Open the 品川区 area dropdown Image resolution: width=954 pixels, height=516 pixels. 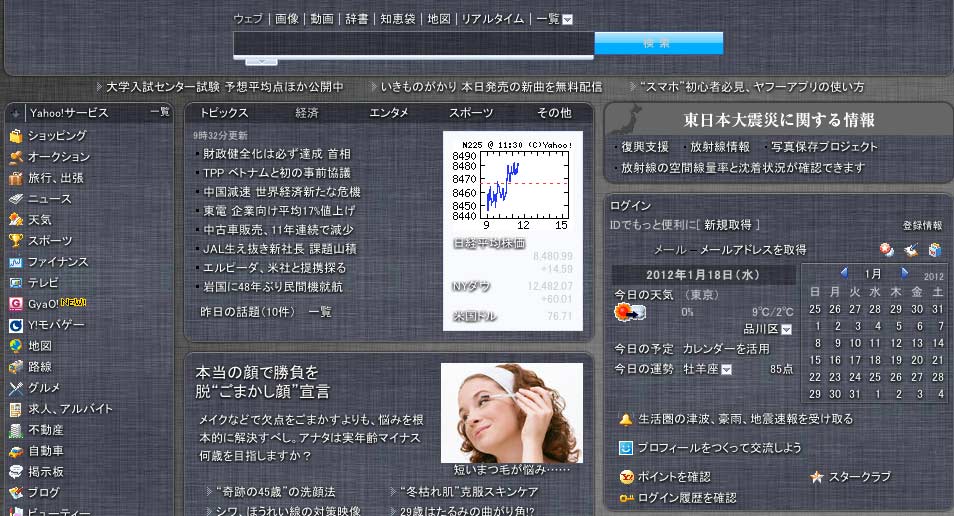tap(786, 329)
